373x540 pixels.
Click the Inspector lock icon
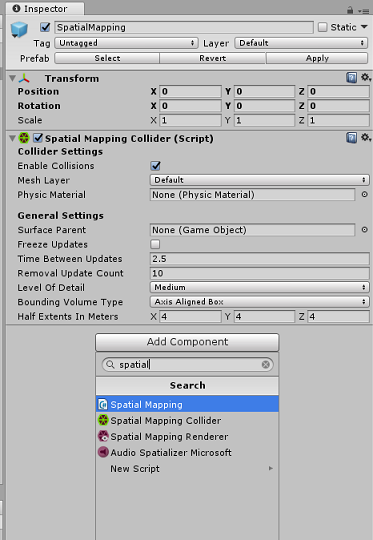pyautogui.click(x=350, y=10)
